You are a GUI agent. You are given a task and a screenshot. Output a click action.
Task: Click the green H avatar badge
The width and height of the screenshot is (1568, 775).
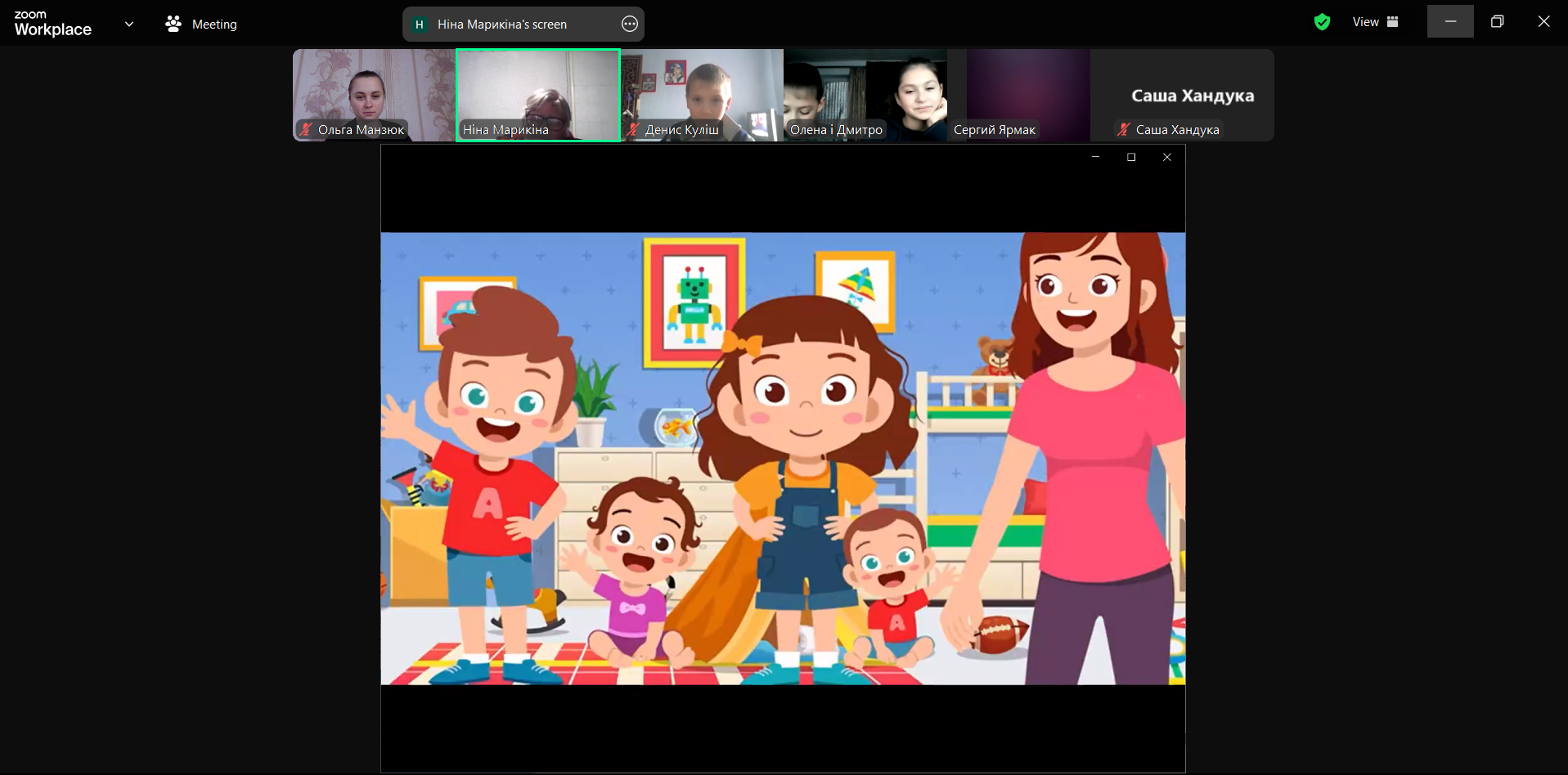pyautogui.click(x=420, y=25)
